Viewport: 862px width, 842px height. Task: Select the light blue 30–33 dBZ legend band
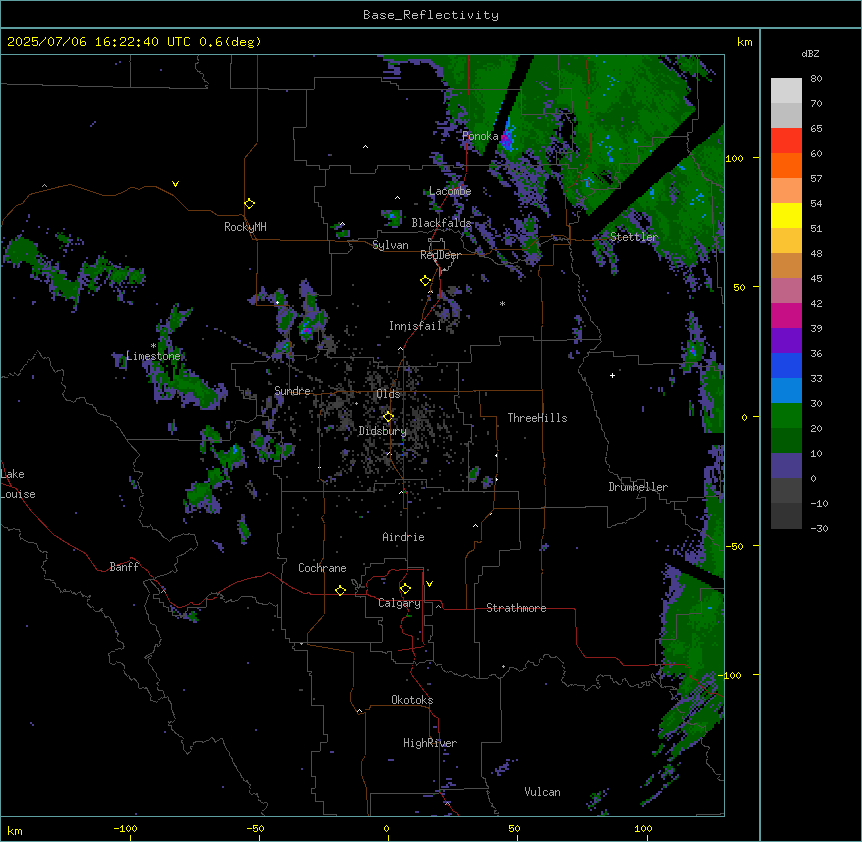tap(786, 391)
